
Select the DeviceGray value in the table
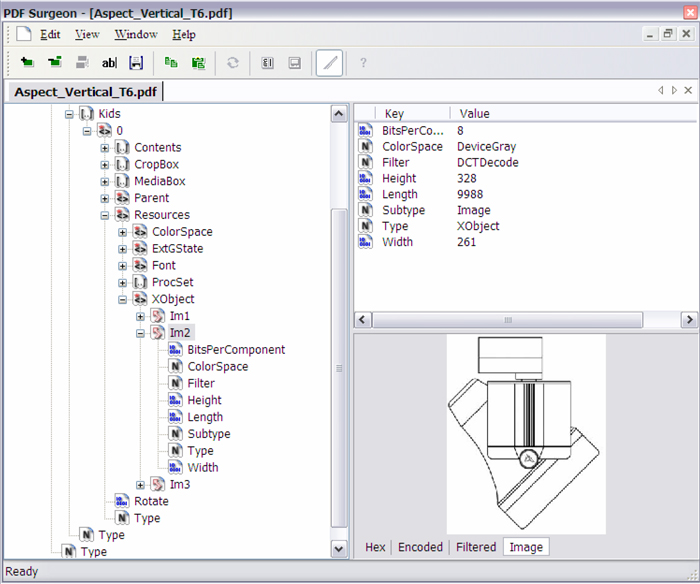click(486, 146)
